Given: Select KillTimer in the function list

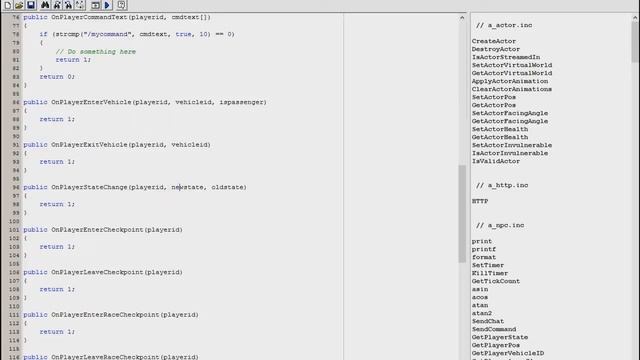Looking at the screenshot, I should (x=490, y=273).
